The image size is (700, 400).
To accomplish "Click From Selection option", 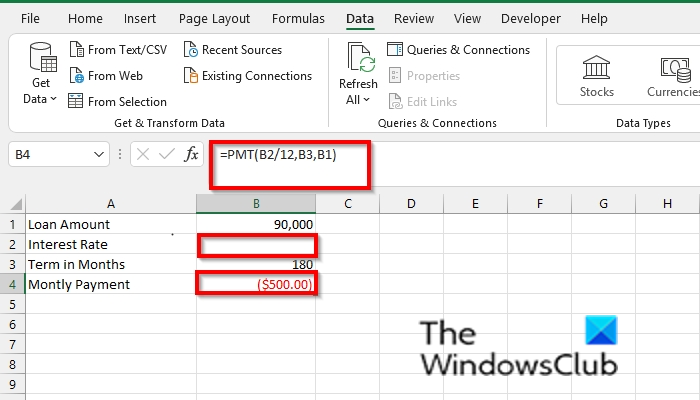I will point(117,102).
